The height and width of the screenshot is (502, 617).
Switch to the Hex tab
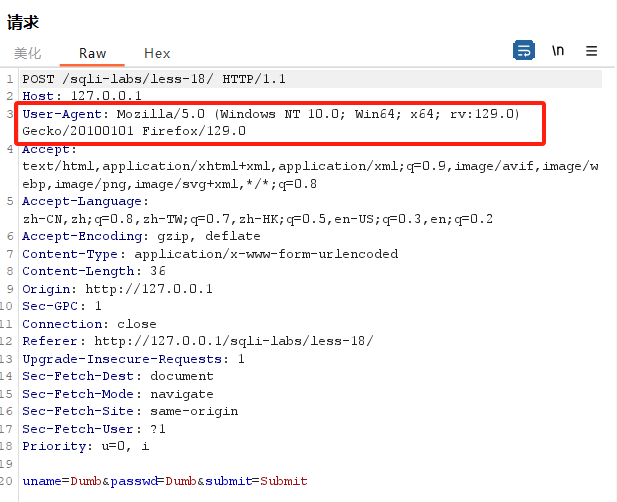[157, 53]
